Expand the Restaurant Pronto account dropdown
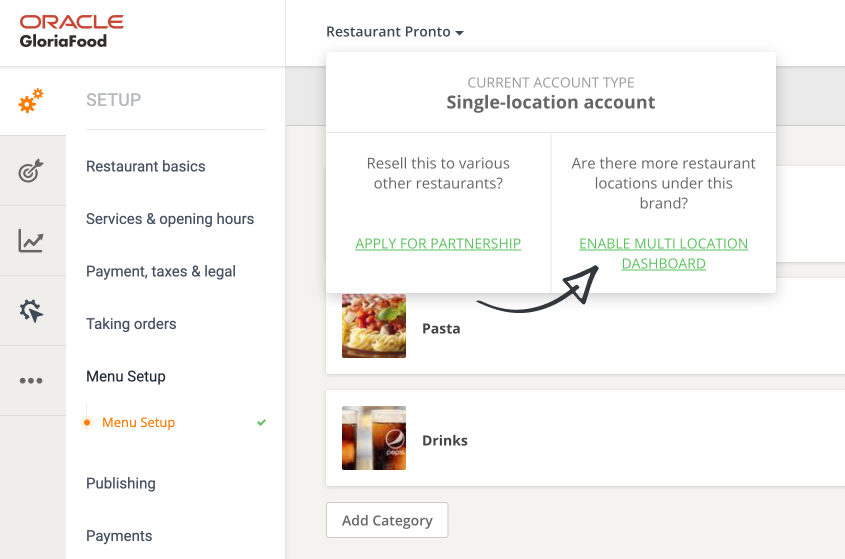 [394, 32]
